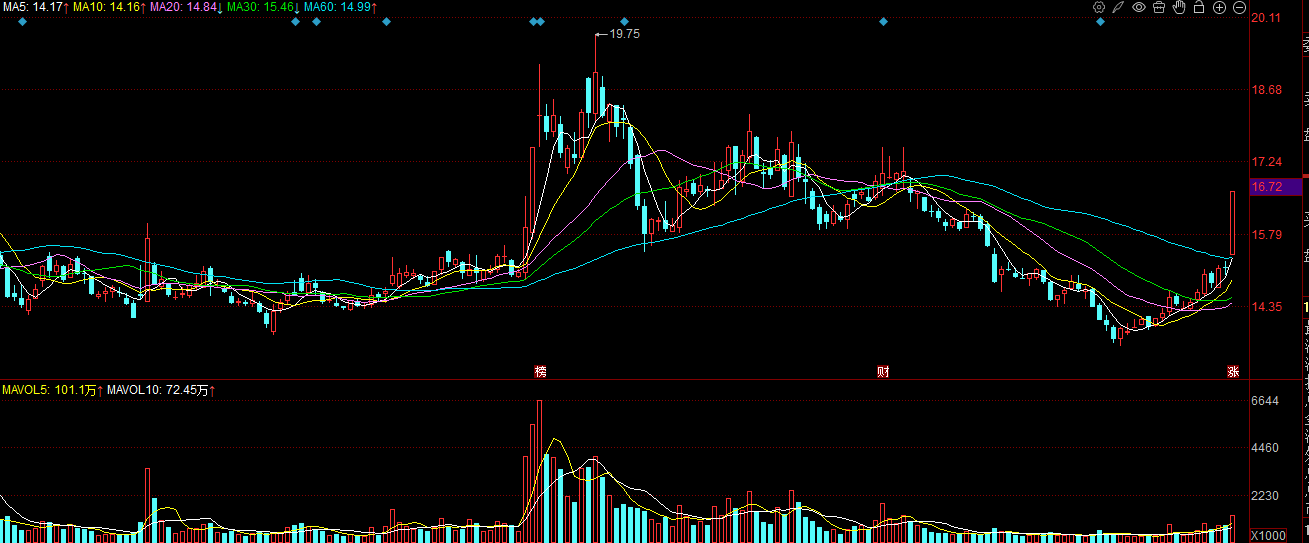
Task: Click blue diamond marker below the gear icon
Action: point(1100,22)
